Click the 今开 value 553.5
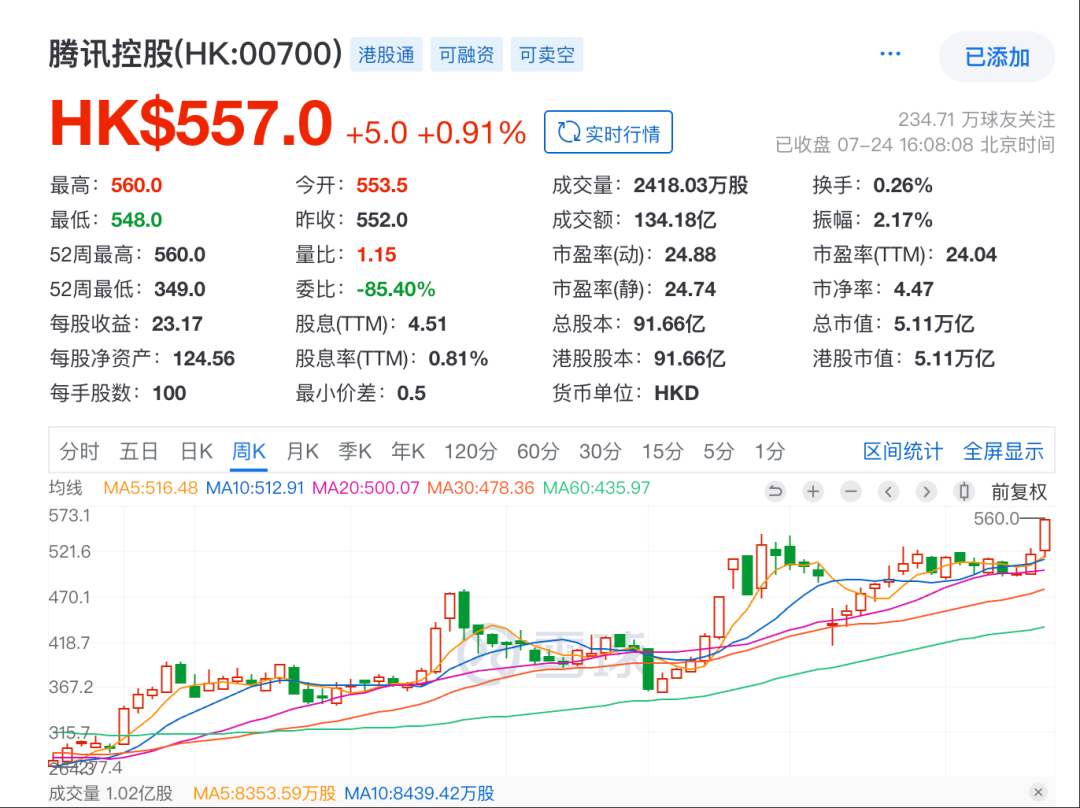 pos(382,185)
